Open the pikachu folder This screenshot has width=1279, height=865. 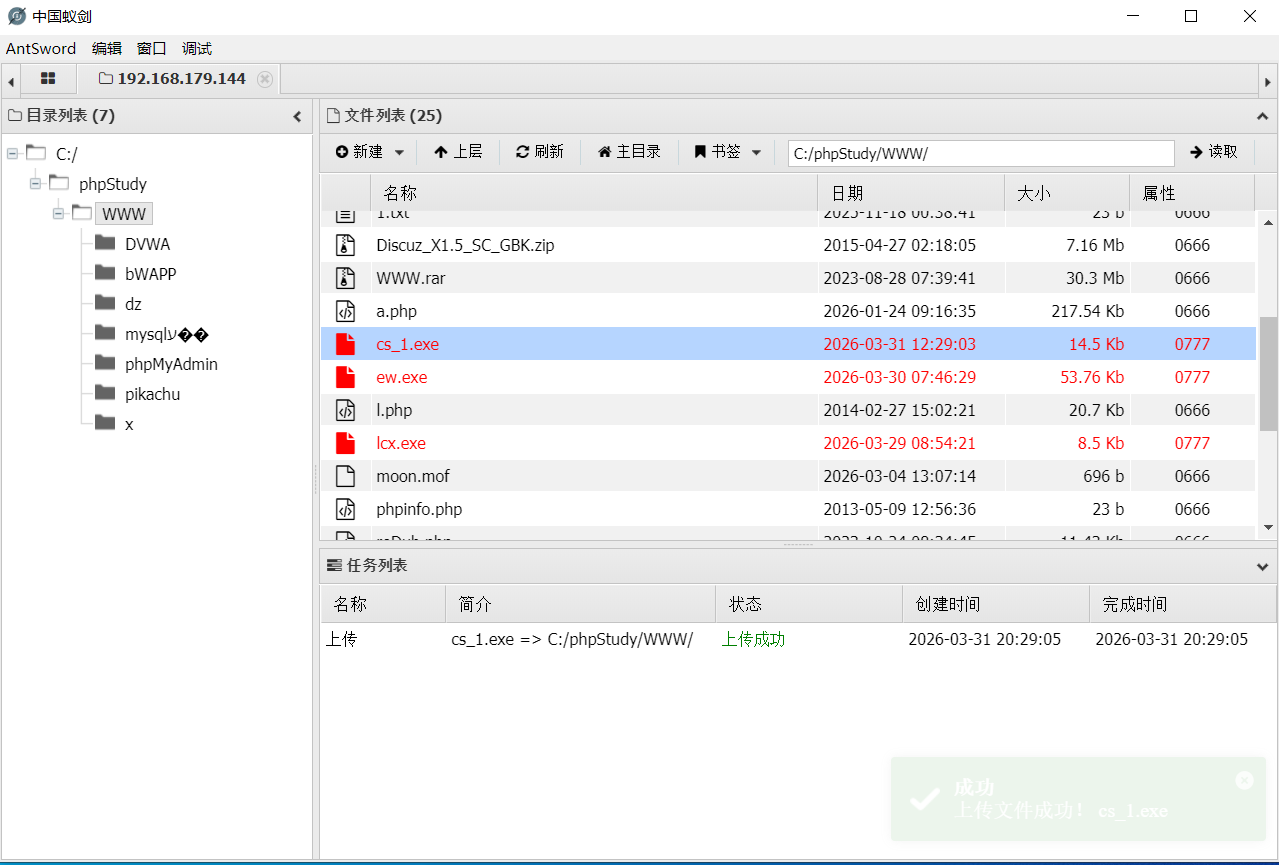(152, 394)
